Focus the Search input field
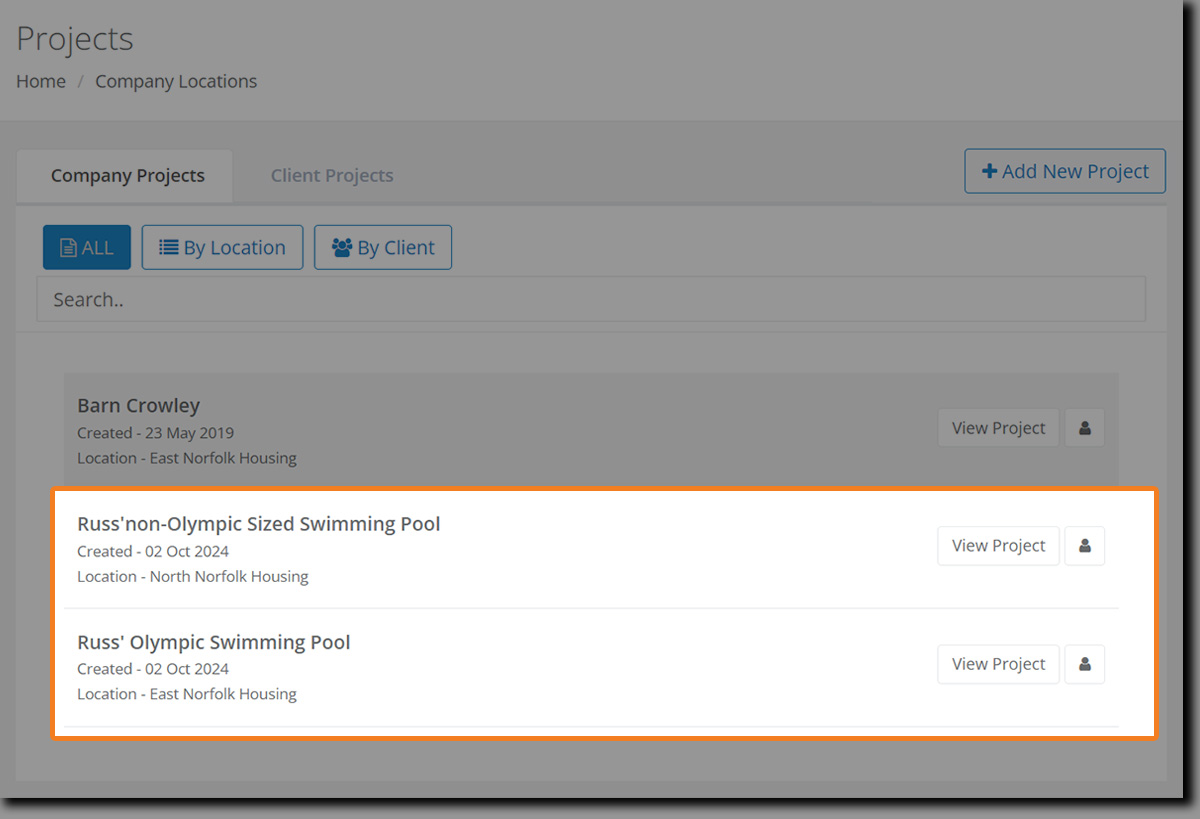1200x819 pixels. [590, 300]
